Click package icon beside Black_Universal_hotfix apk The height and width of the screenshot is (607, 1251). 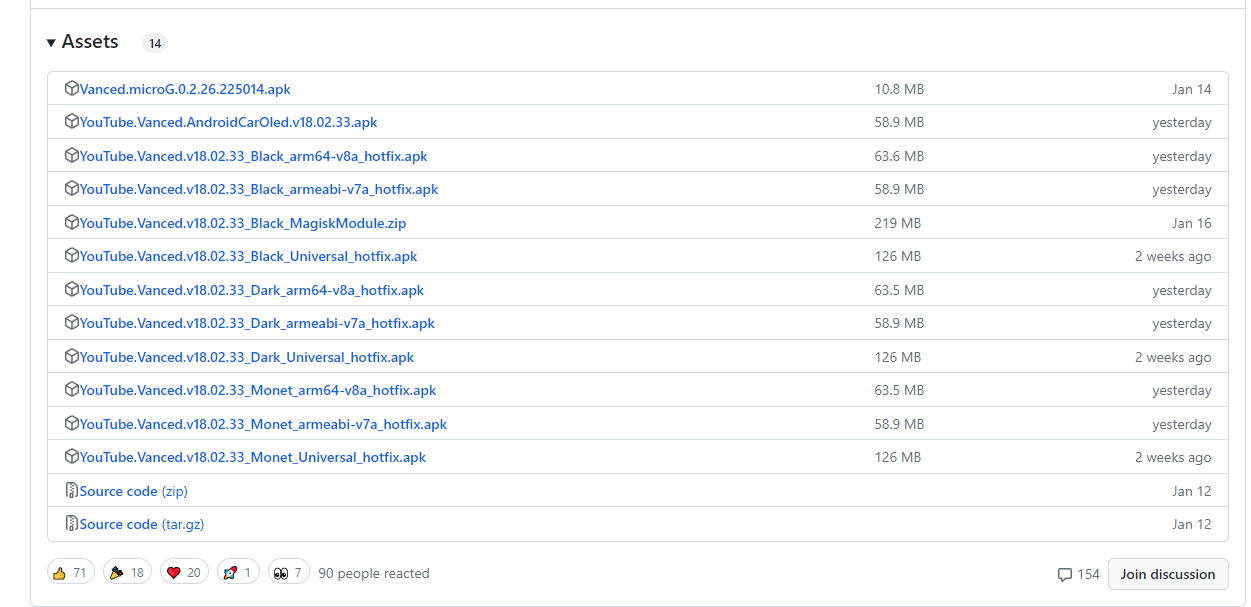pos(72,256)
